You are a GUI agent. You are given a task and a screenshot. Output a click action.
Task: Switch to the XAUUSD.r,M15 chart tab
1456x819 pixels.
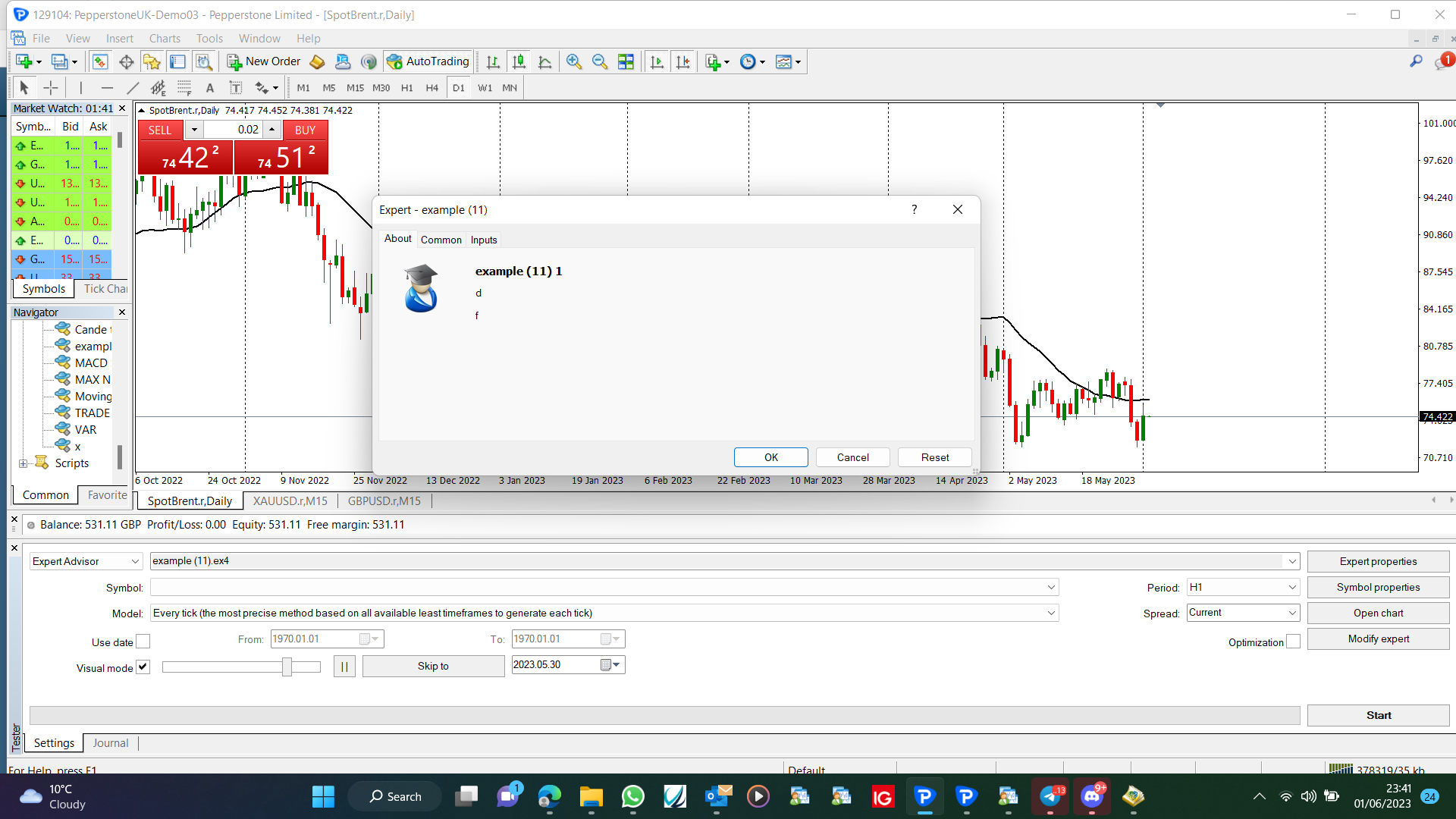(290, 501)
